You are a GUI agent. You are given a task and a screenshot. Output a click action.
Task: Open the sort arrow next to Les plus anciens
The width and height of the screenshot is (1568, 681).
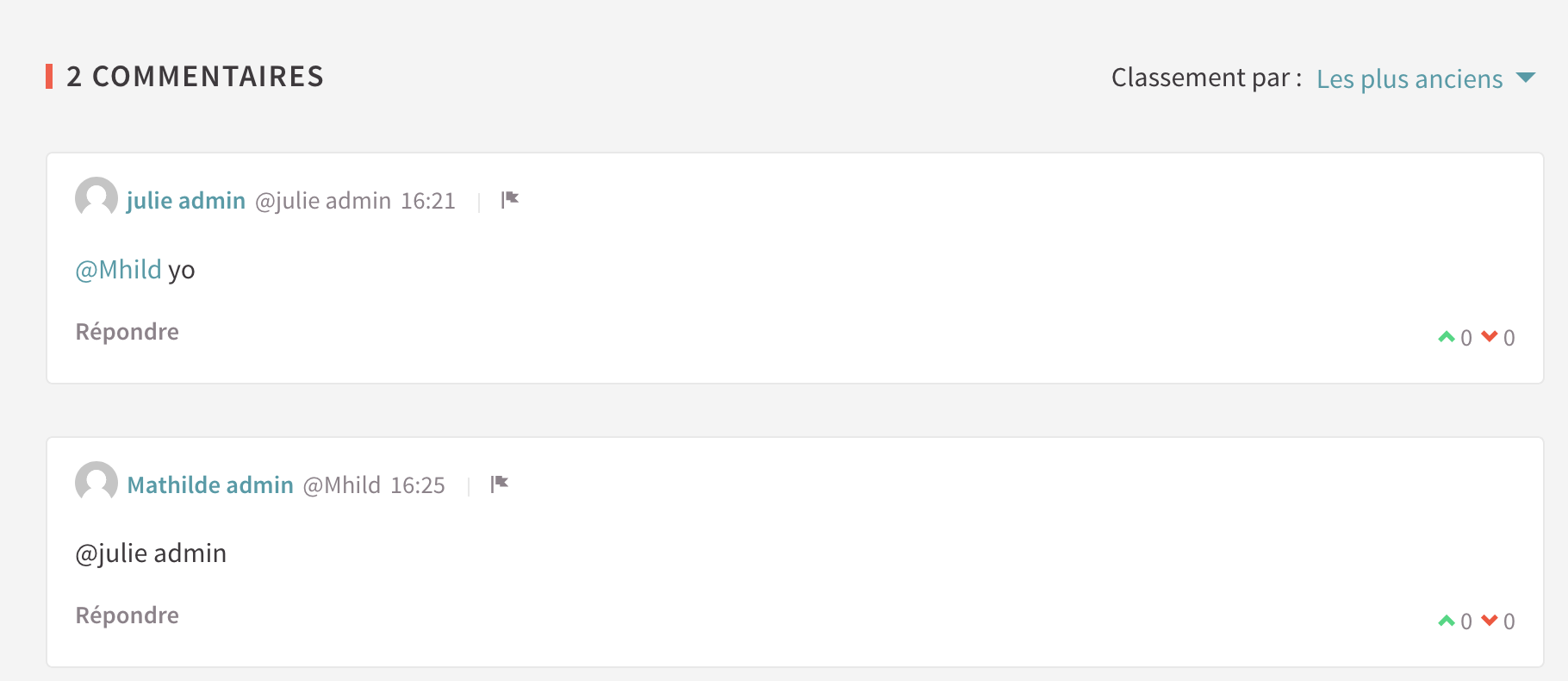pos(1526,78)
